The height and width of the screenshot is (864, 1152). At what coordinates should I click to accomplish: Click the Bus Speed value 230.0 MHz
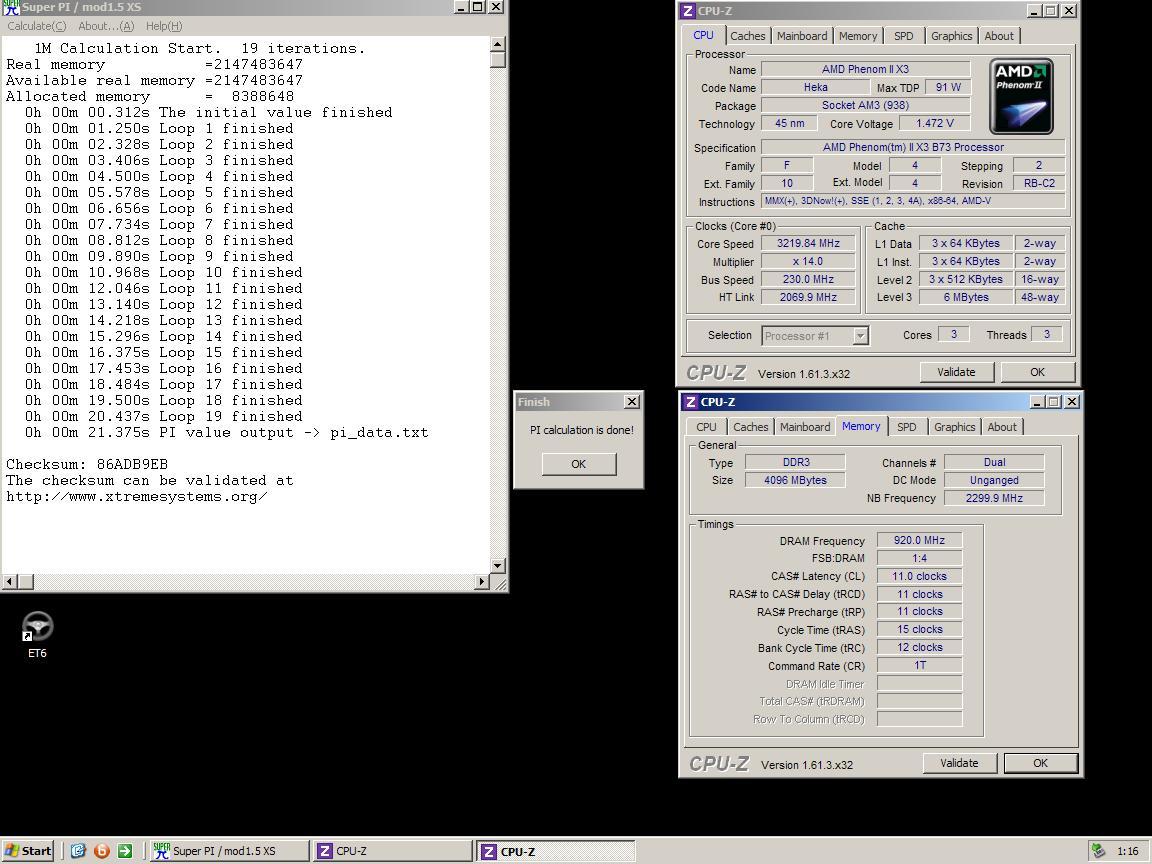coord(807,279)
